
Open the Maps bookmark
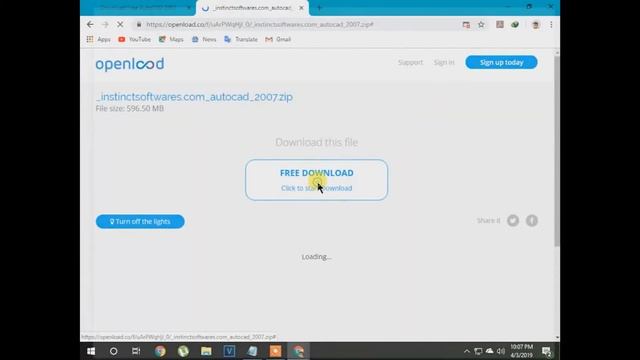click(x=171, y=39)
